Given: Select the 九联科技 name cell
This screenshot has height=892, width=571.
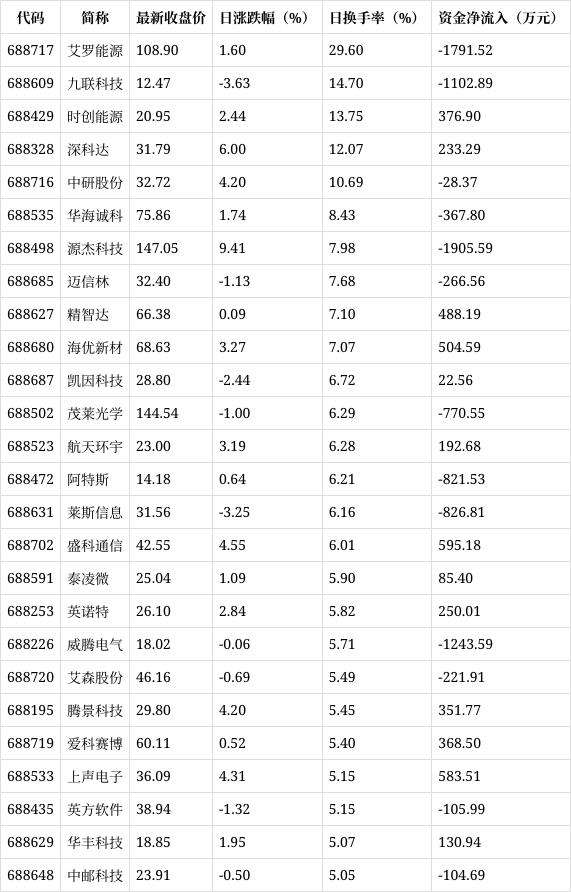Looking at the screenshot, I should click(95, 83).
